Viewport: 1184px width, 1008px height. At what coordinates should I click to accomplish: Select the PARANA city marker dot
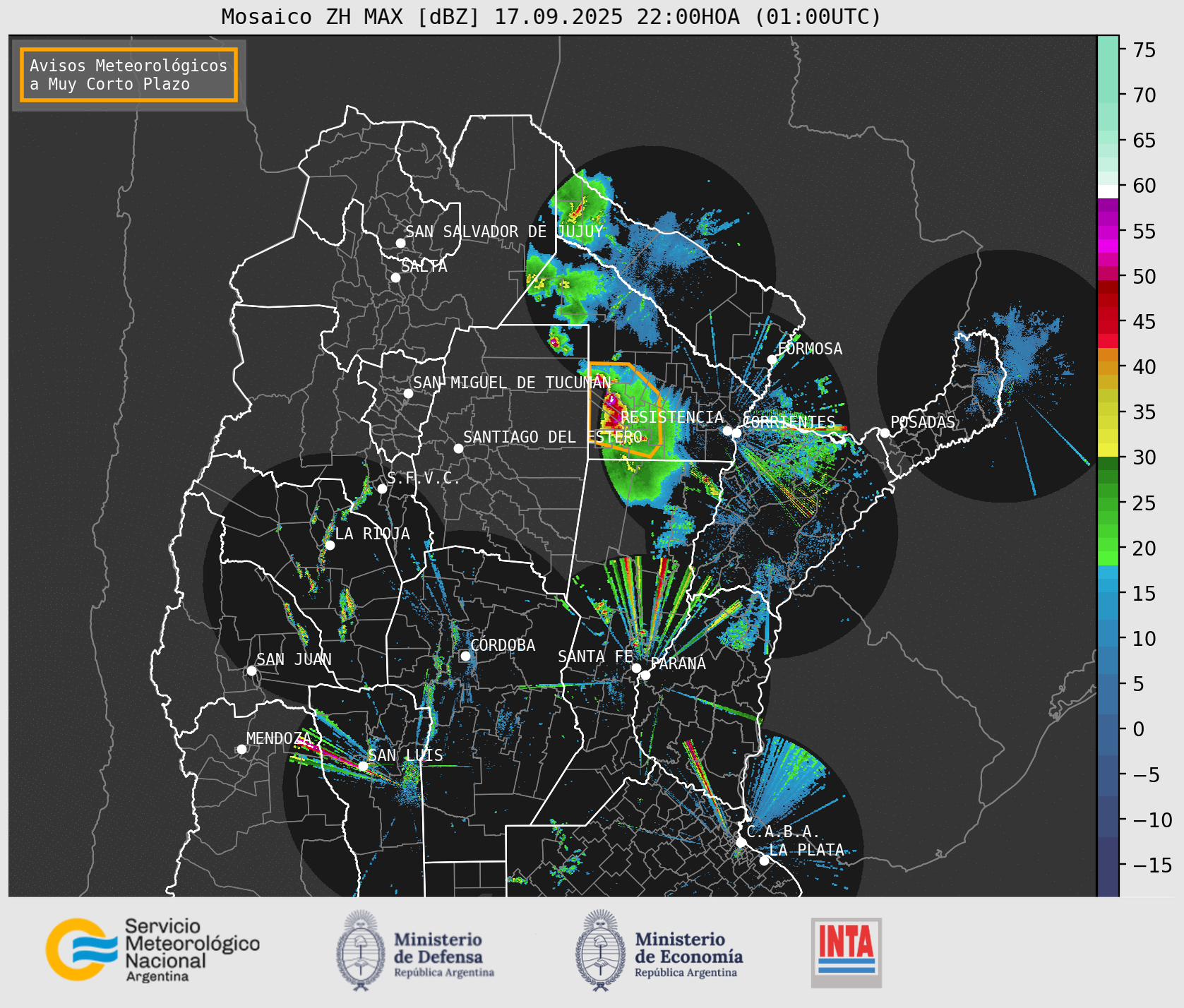[x=645, y=675]
